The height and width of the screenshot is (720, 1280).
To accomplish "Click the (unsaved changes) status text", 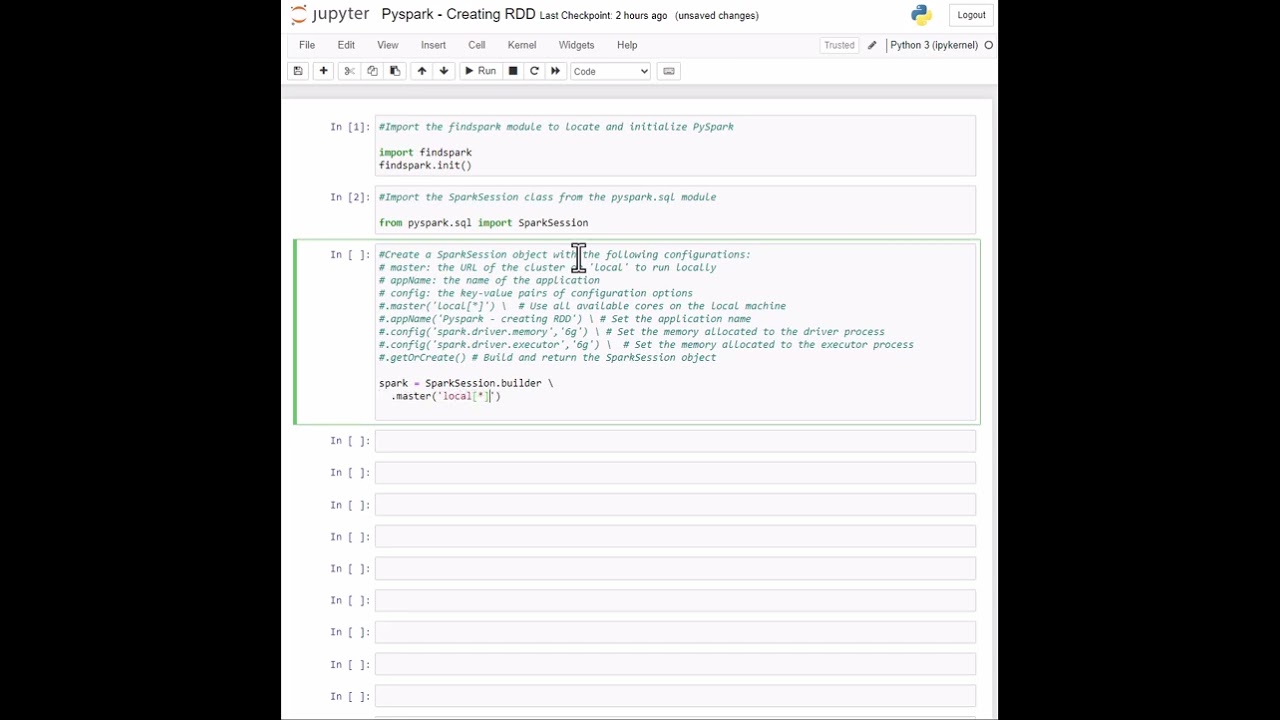I will 717,16.
